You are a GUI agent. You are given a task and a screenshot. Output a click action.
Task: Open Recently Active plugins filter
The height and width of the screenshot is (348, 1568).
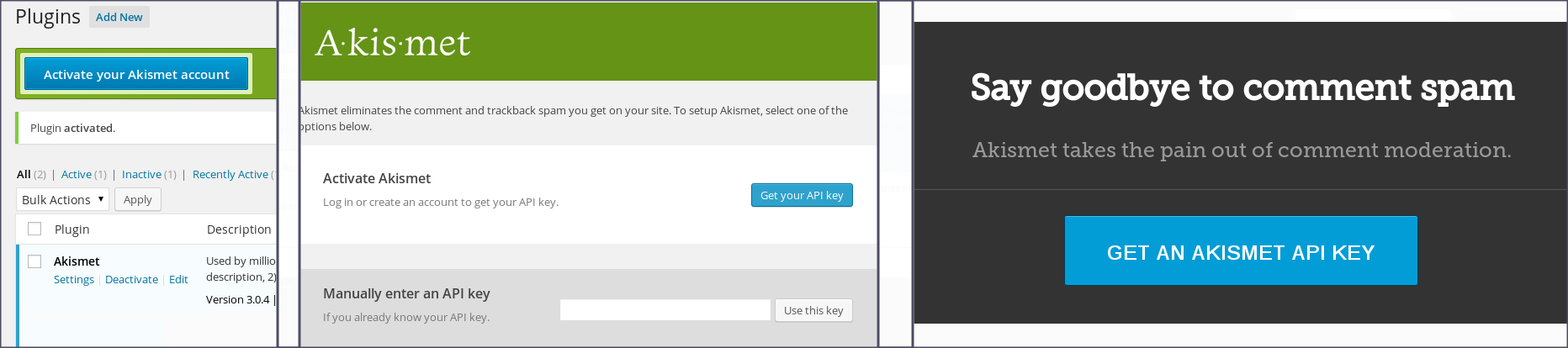coord(230,174)
